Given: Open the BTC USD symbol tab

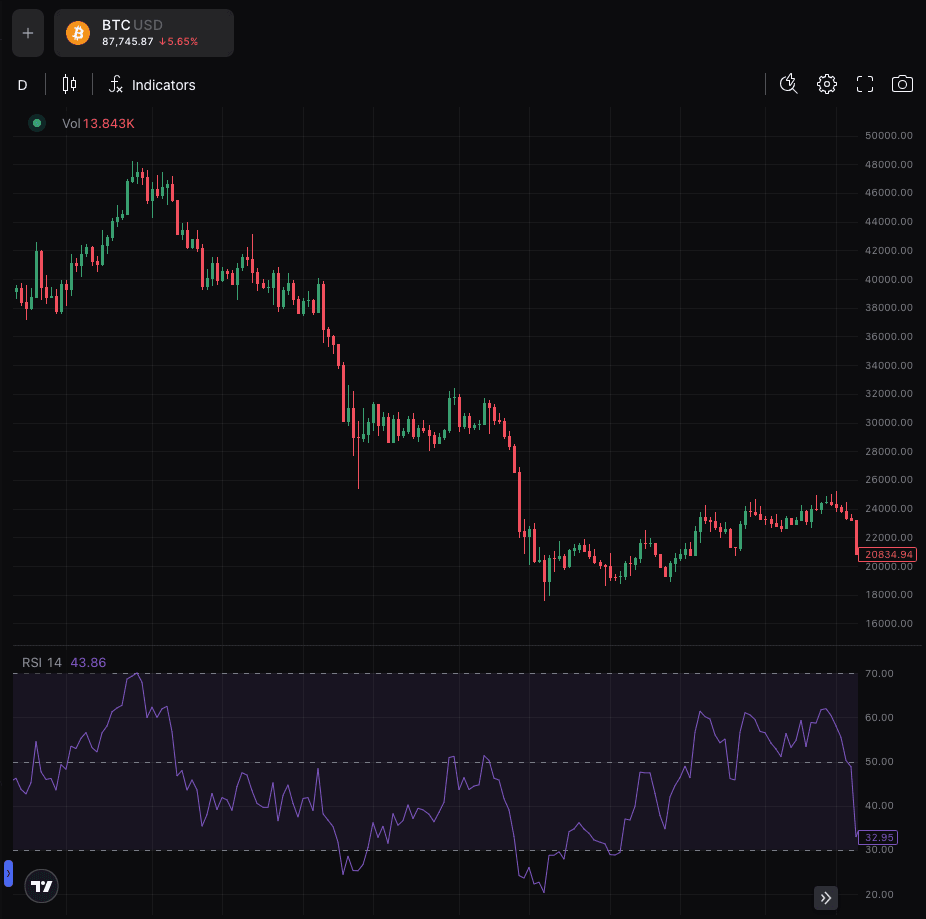Looking at the screenshot, I should point(144,33).
